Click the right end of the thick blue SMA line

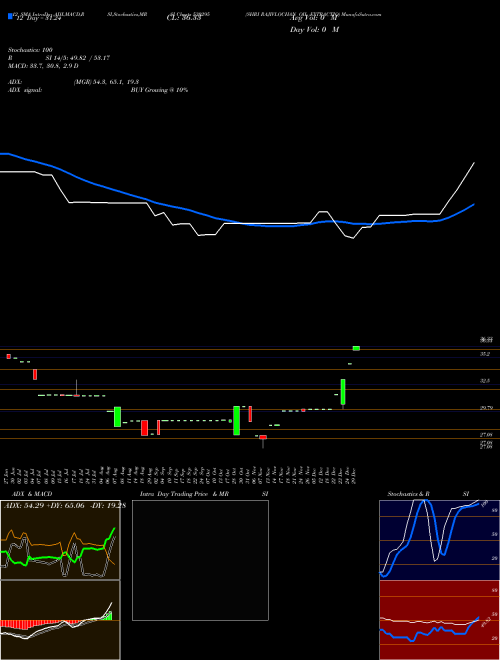474,205
